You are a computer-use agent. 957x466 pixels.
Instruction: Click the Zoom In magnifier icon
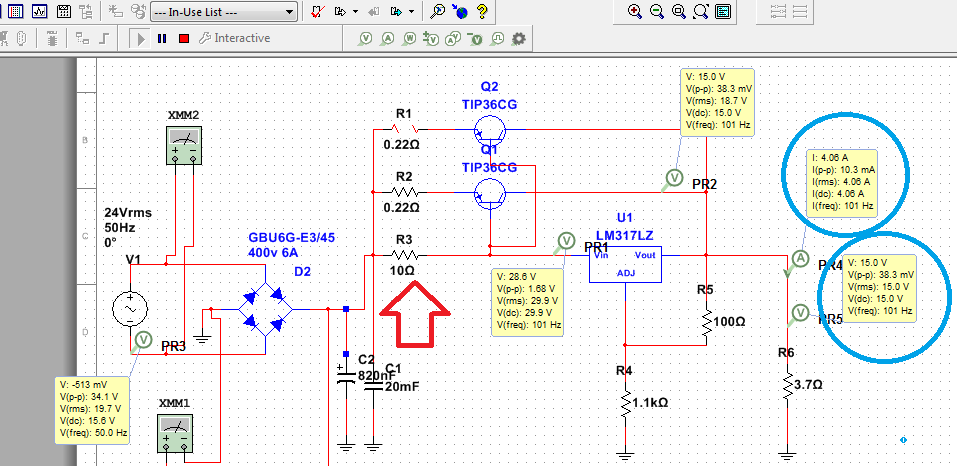pos(635,11)
